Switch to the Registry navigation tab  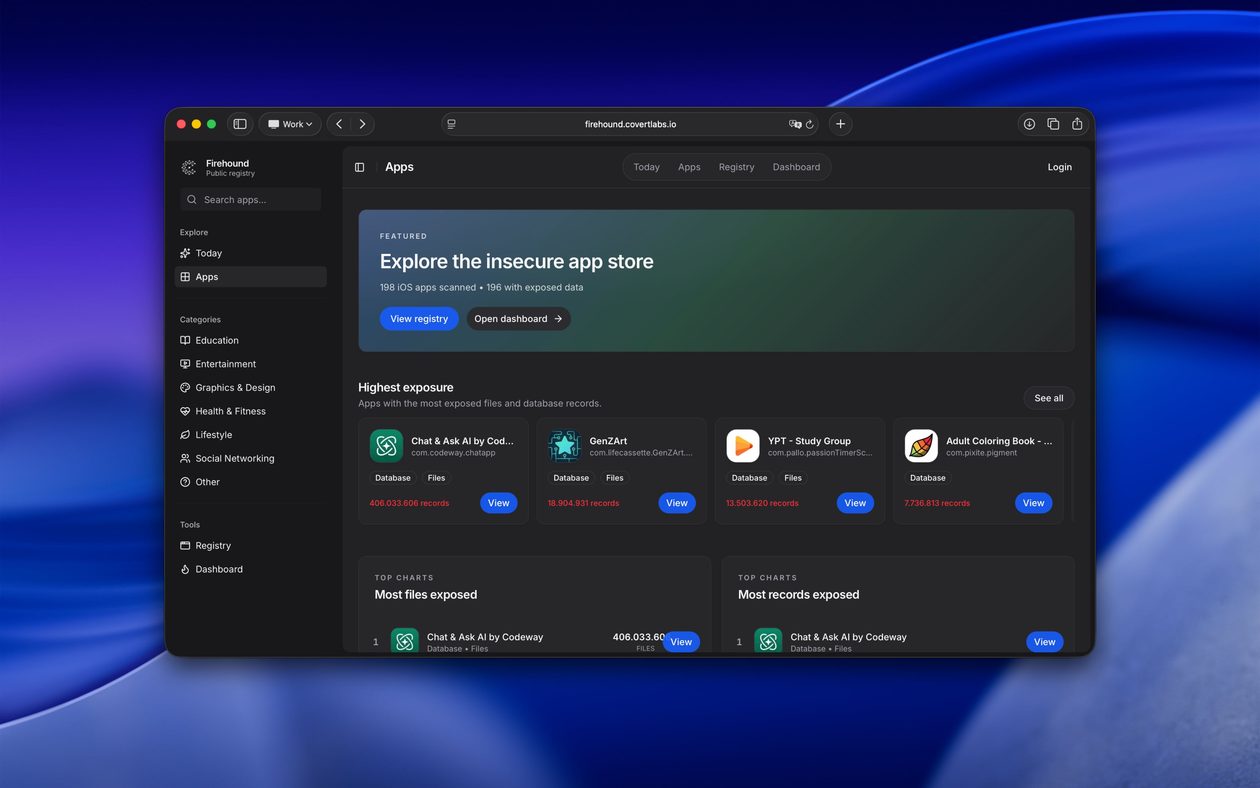click(x=736, y=167)
